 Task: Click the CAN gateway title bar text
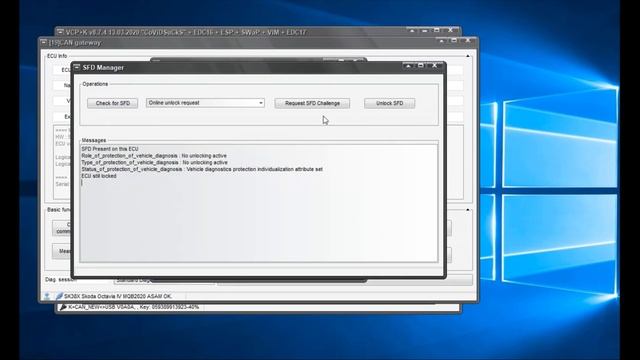[75, 42]
